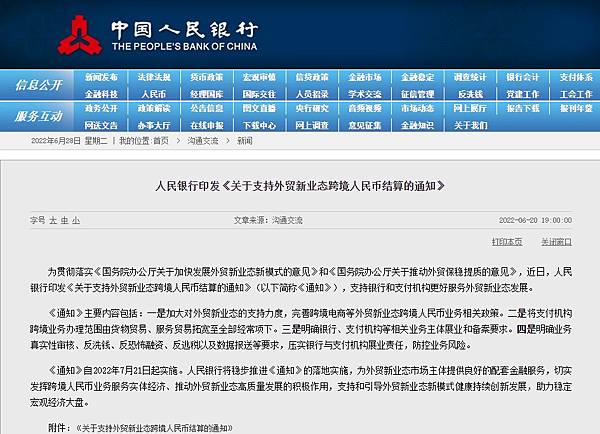Select 银行会计 in navigation

coord(523,77)
